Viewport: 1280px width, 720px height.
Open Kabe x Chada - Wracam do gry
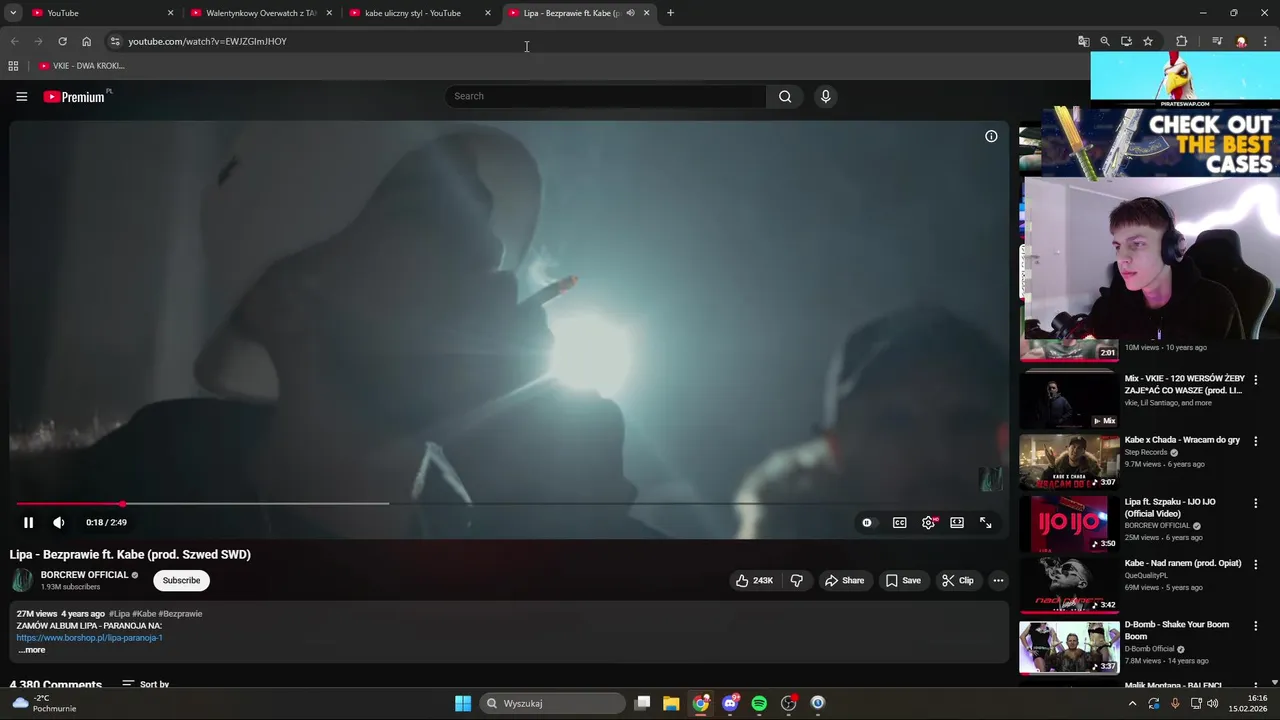1182,440
